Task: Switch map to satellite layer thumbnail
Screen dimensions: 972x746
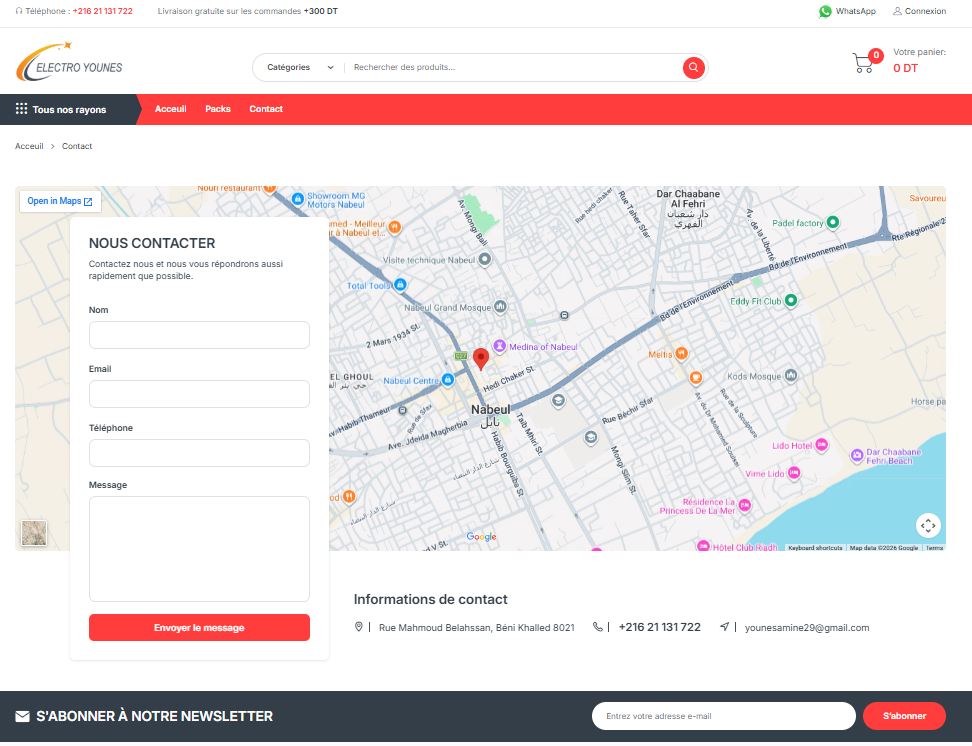Action: 34,533
